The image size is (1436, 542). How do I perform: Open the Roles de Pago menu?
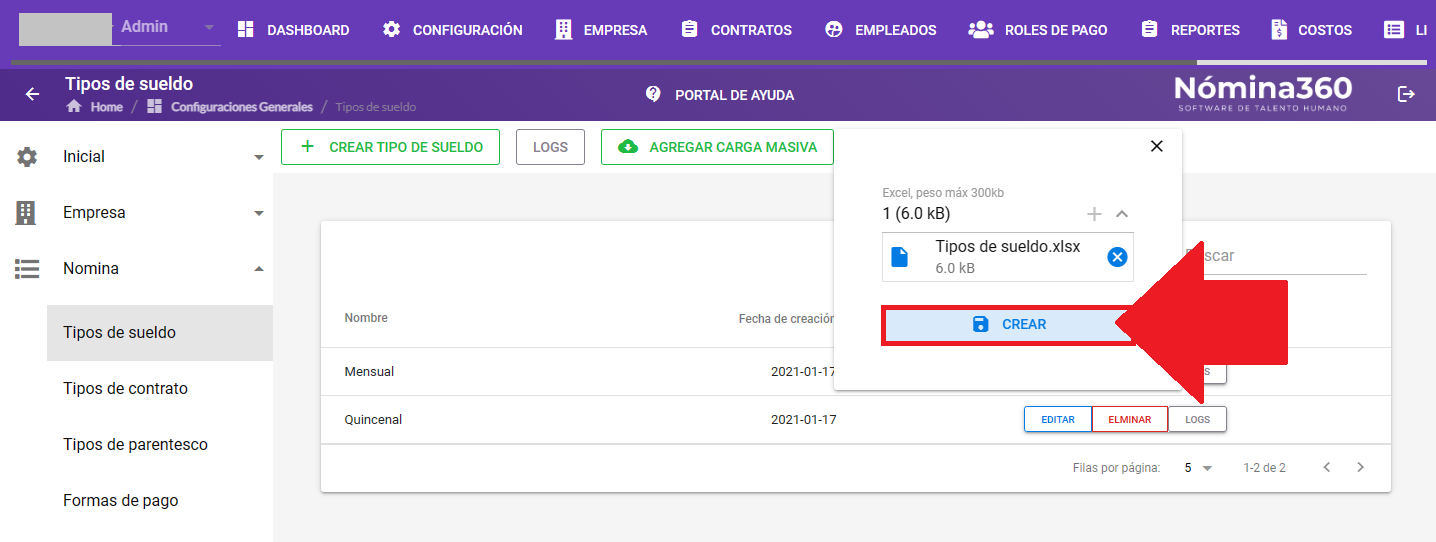click(x=1038, y=30)
